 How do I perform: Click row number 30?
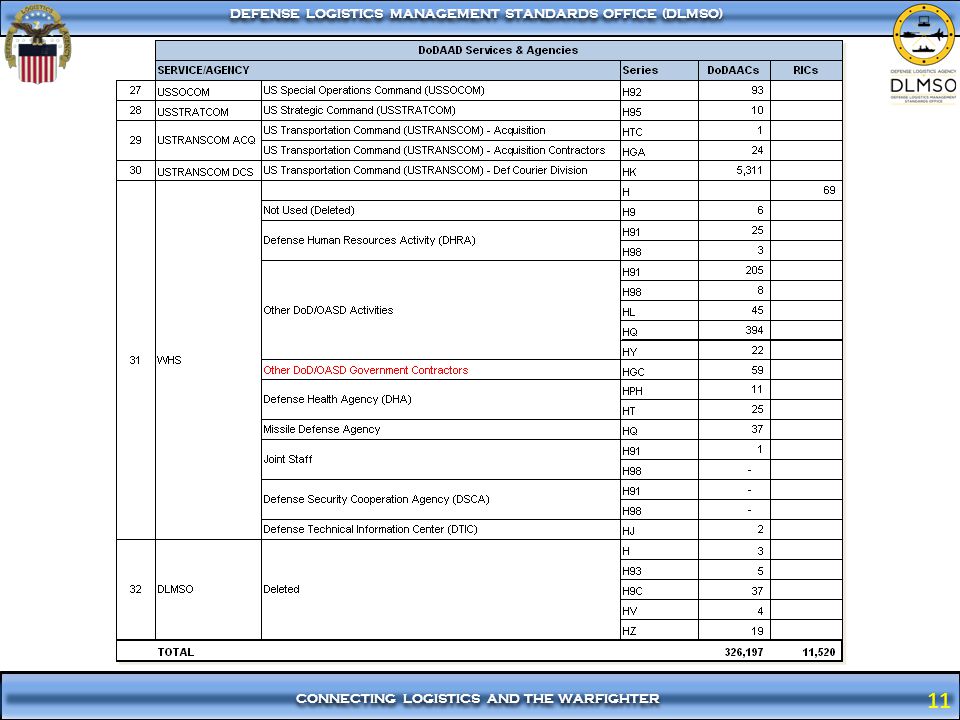pyautogui.click(x=135, y=170)
